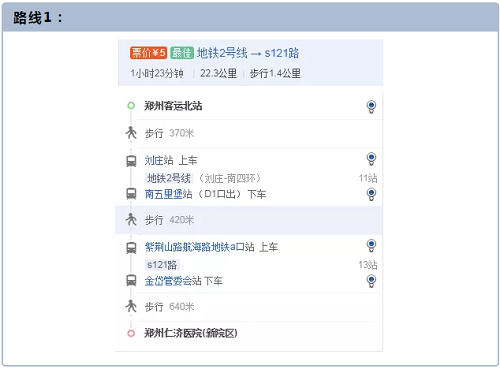Image resolution: width=500 pixels, height=369 pixels.
Task: Open 紫荆山路航海路地铁a口 stop link
Action: (x=194, y=247)
